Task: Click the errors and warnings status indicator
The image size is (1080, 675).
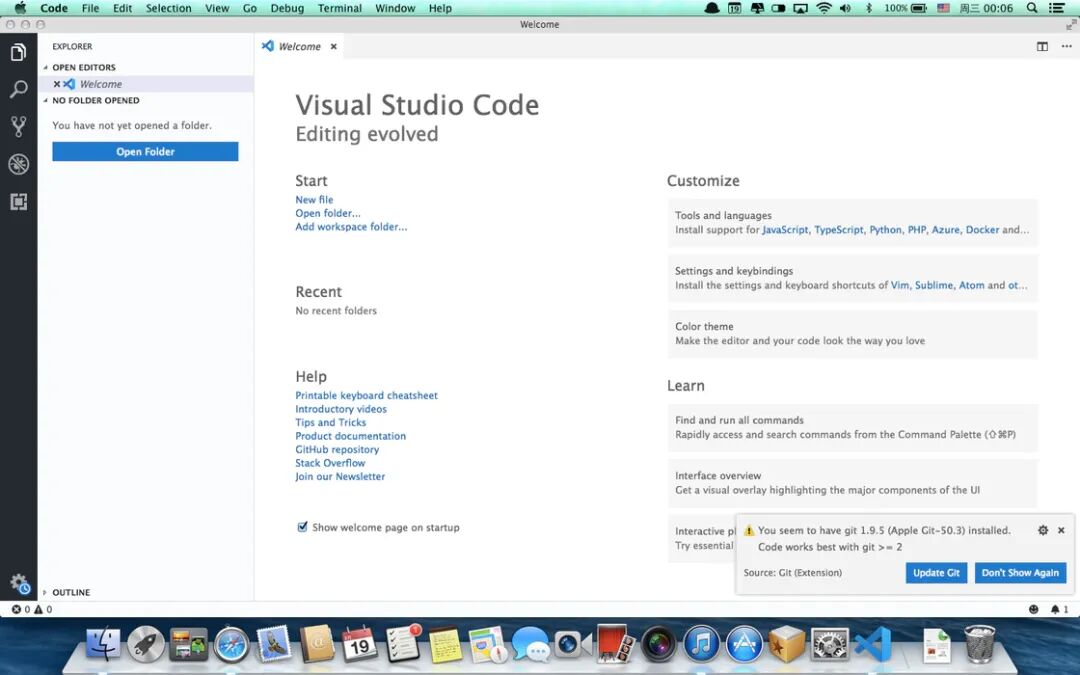Action: (x=32, y=610)
